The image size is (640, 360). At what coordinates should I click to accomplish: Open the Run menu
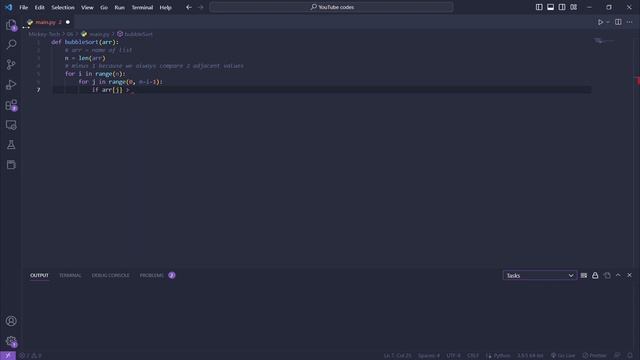click(119, 7)
